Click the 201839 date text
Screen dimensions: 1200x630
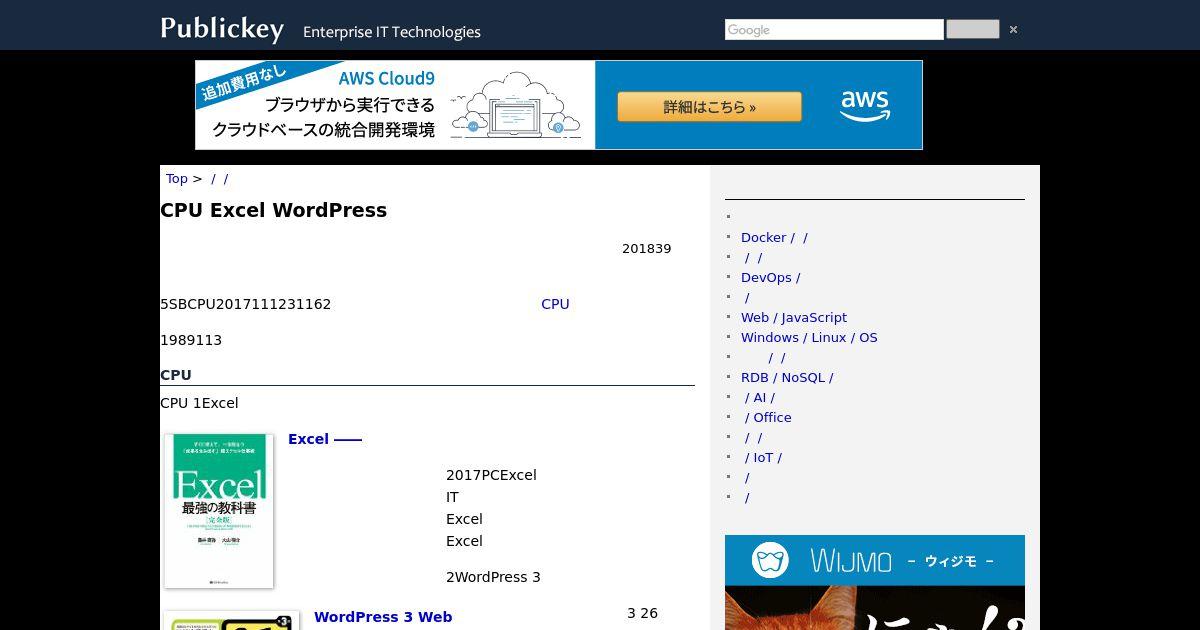pyautogui.click(x=646, y=249)
